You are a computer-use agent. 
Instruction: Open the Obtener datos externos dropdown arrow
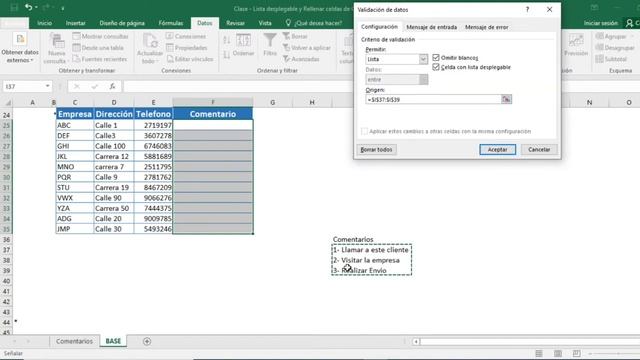[32, 60]
